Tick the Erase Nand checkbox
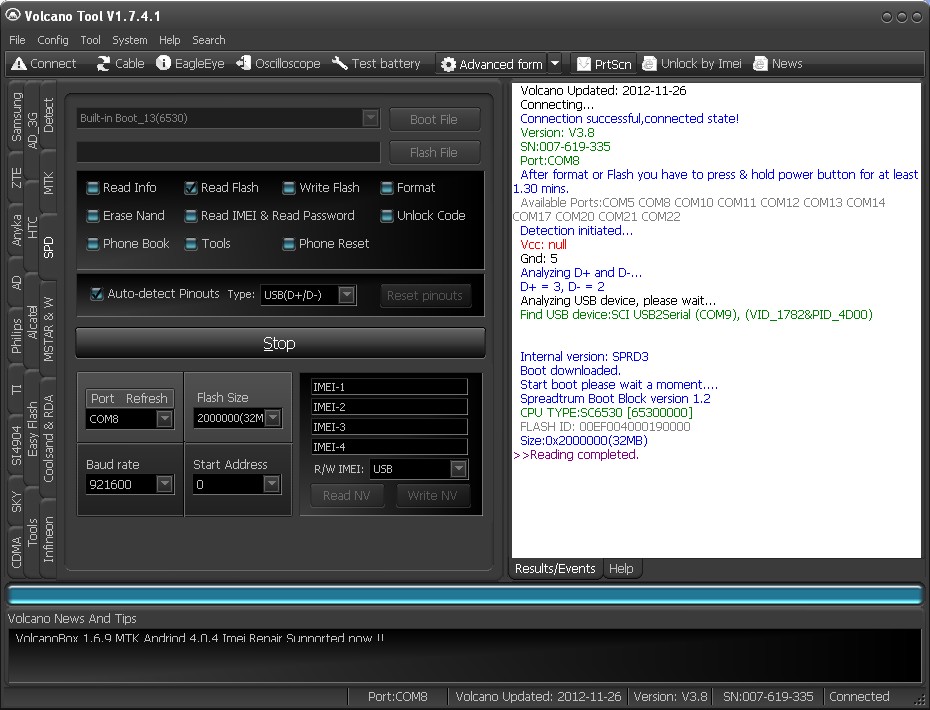The image size is (930, 710). tap(93, 216)
